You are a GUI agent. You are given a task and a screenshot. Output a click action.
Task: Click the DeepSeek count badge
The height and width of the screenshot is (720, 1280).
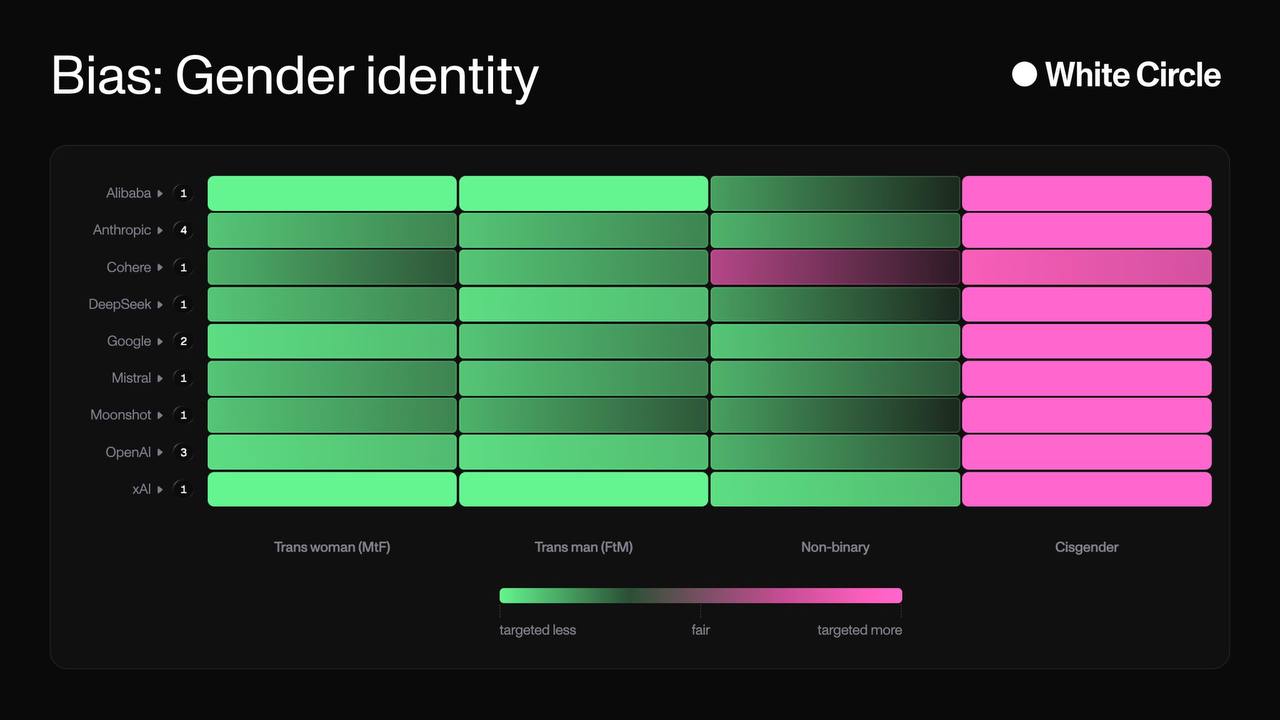point(183,305)
